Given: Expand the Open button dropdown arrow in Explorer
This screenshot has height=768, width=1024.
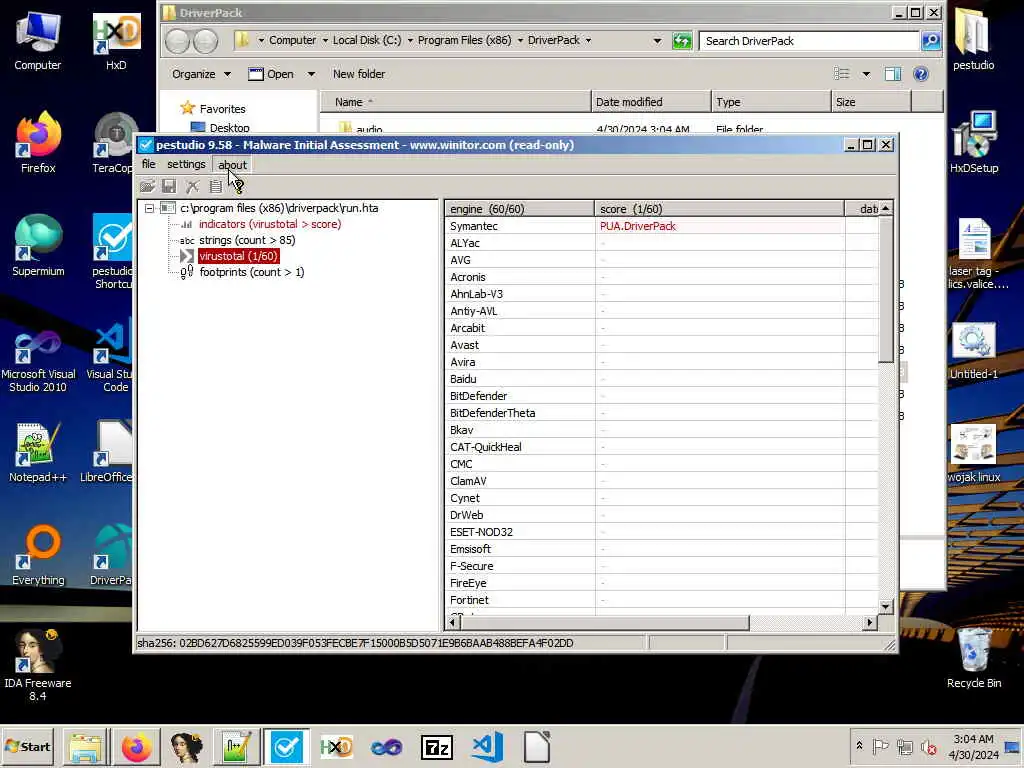Looking at the screenshot, I should point(312,74).
